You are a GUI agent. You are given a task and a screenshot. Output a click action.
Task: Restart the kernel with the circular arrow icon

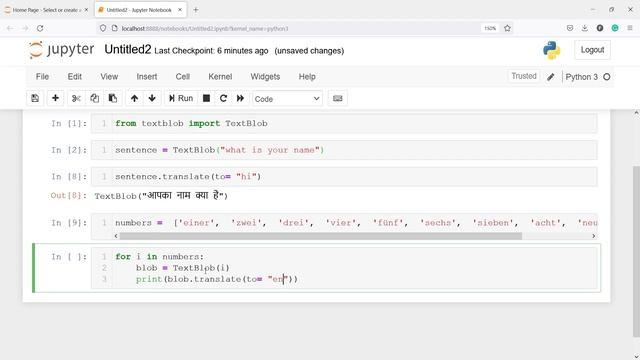point(223,98)
